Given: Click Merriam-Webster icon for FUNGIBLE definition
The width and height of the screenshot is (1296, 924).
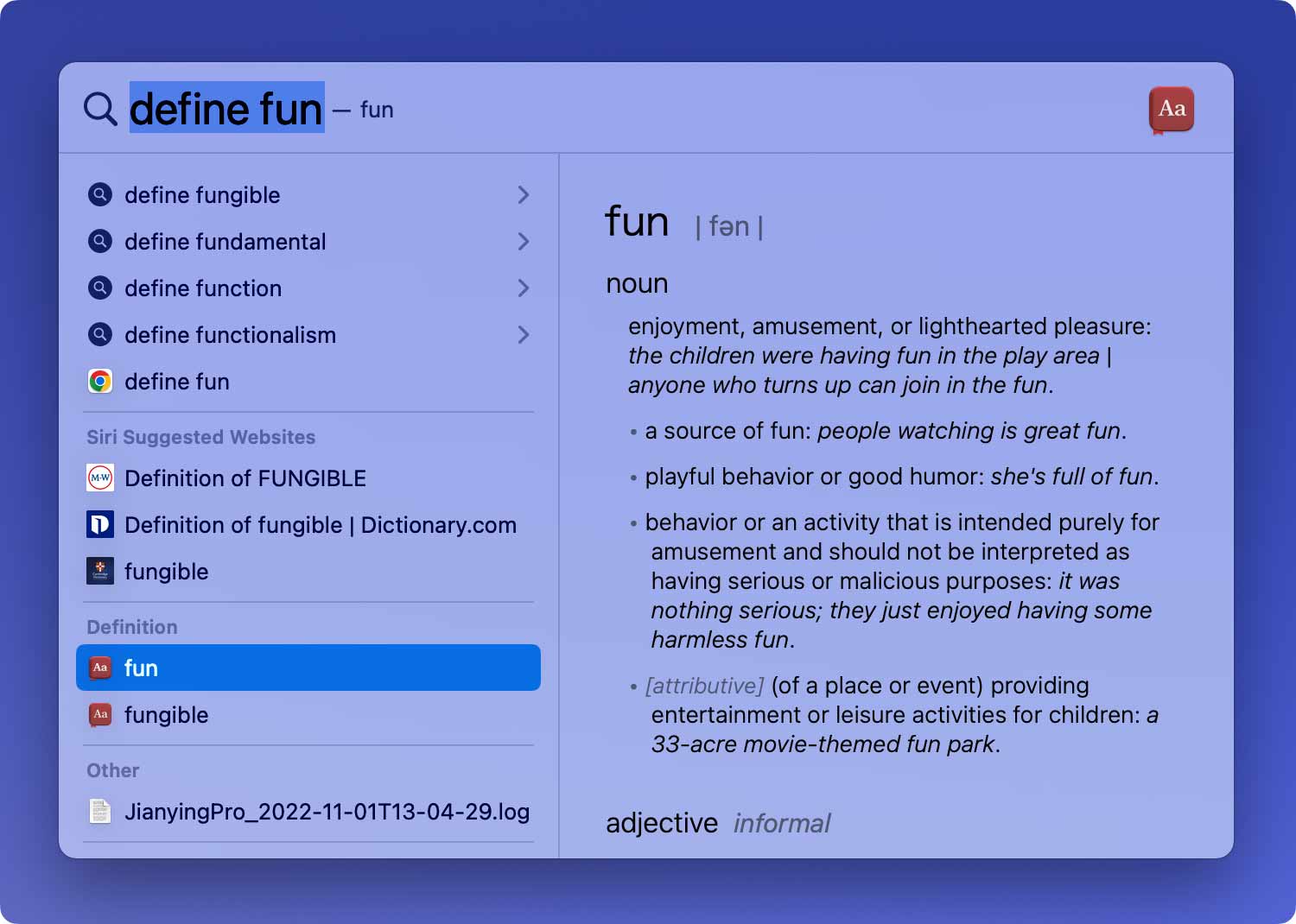Looking at the screenshot, I should (100, 478).
